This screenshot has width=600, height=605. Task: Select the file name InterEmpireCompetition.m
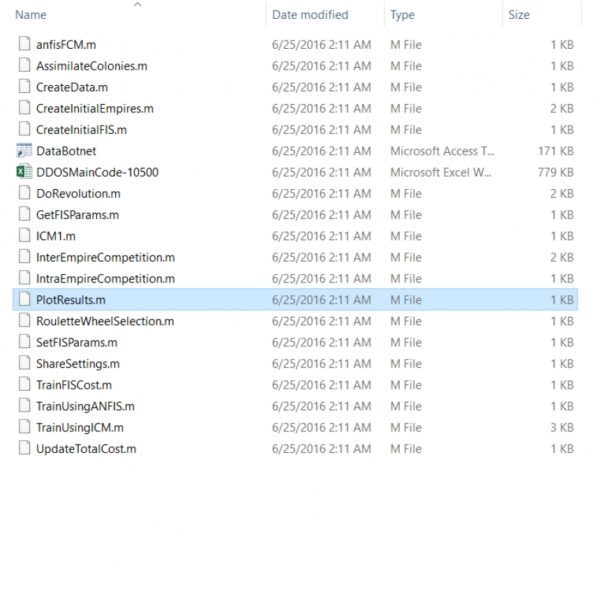coord(106,257)
